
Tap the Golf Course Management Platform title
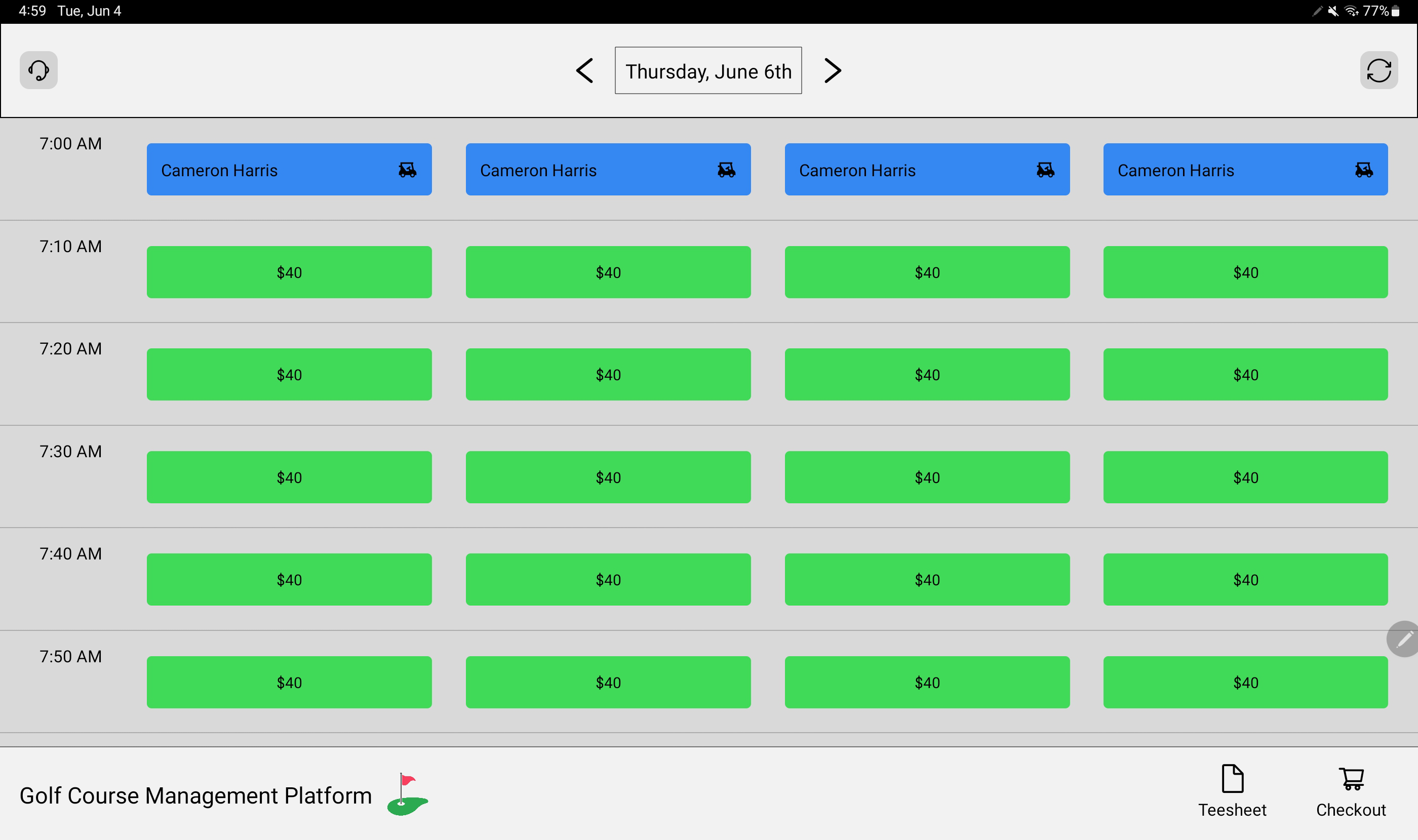[196, 796]
